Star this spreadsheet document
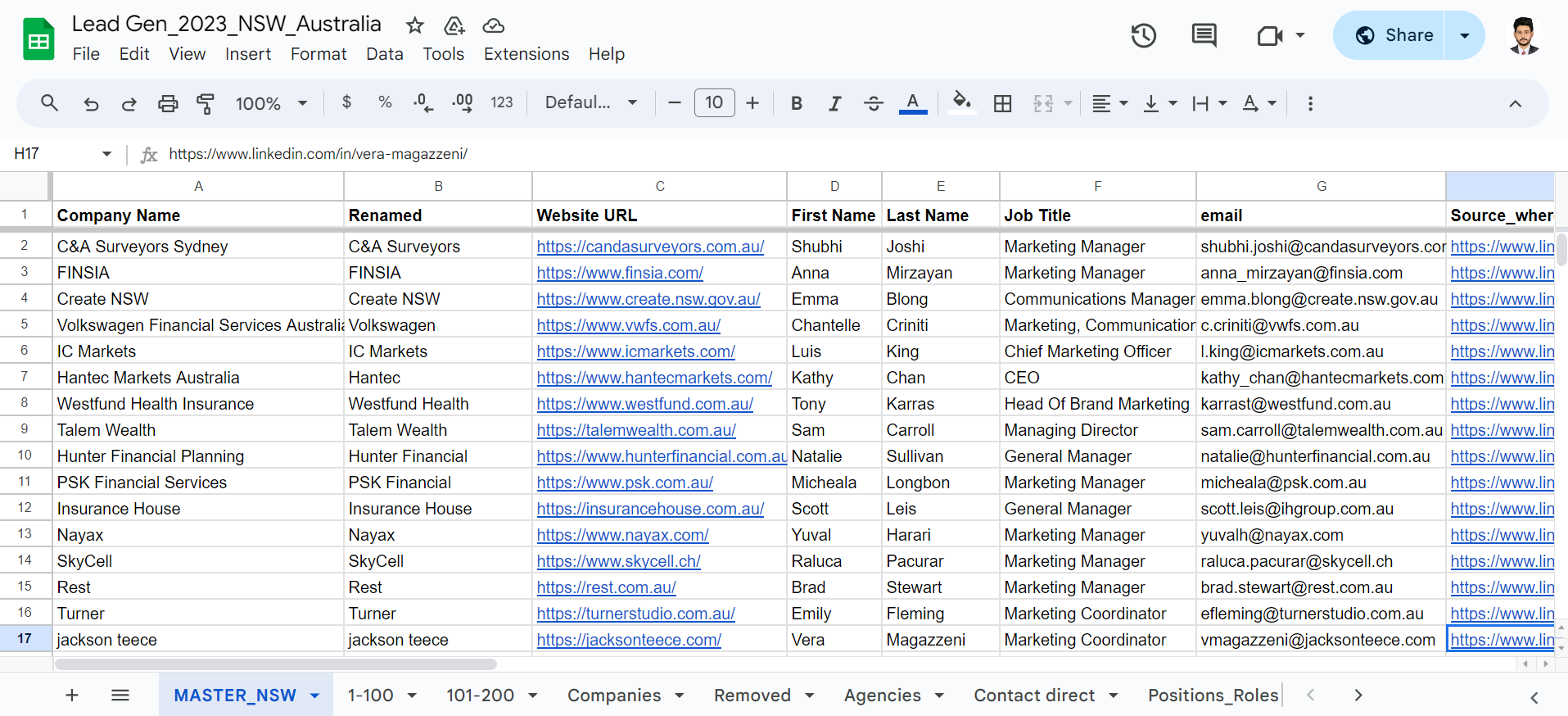The width and height of the screenshot is (1568, 716). coord(415,25)
